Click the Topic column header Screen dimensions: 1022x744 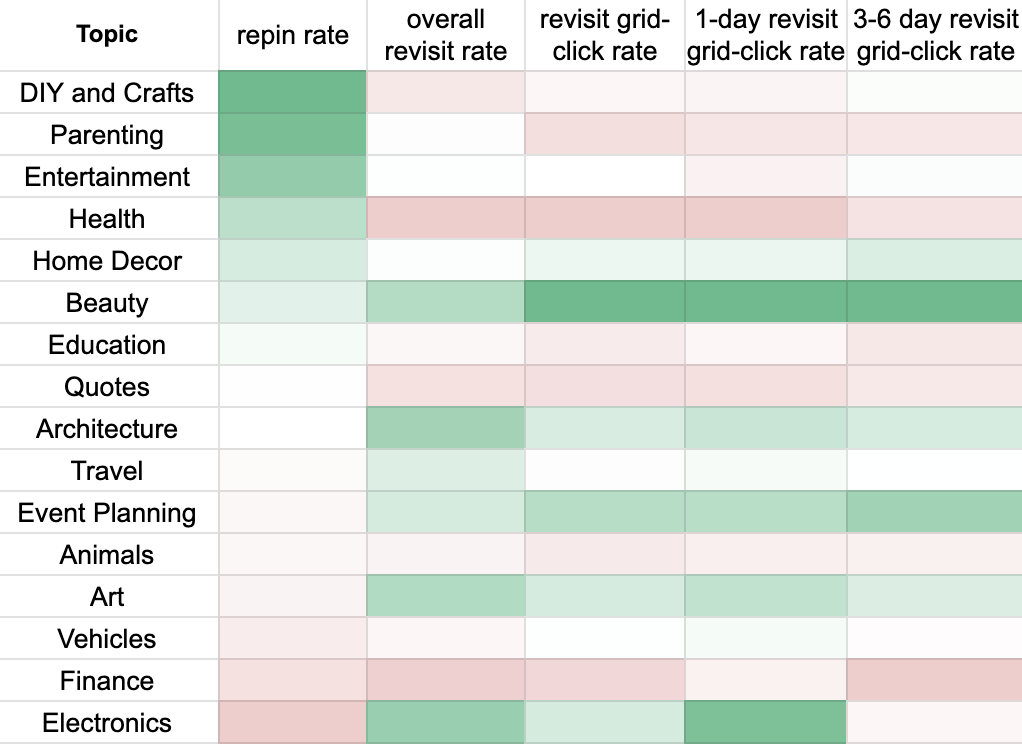pyautogui.click(x=107, y=35)
